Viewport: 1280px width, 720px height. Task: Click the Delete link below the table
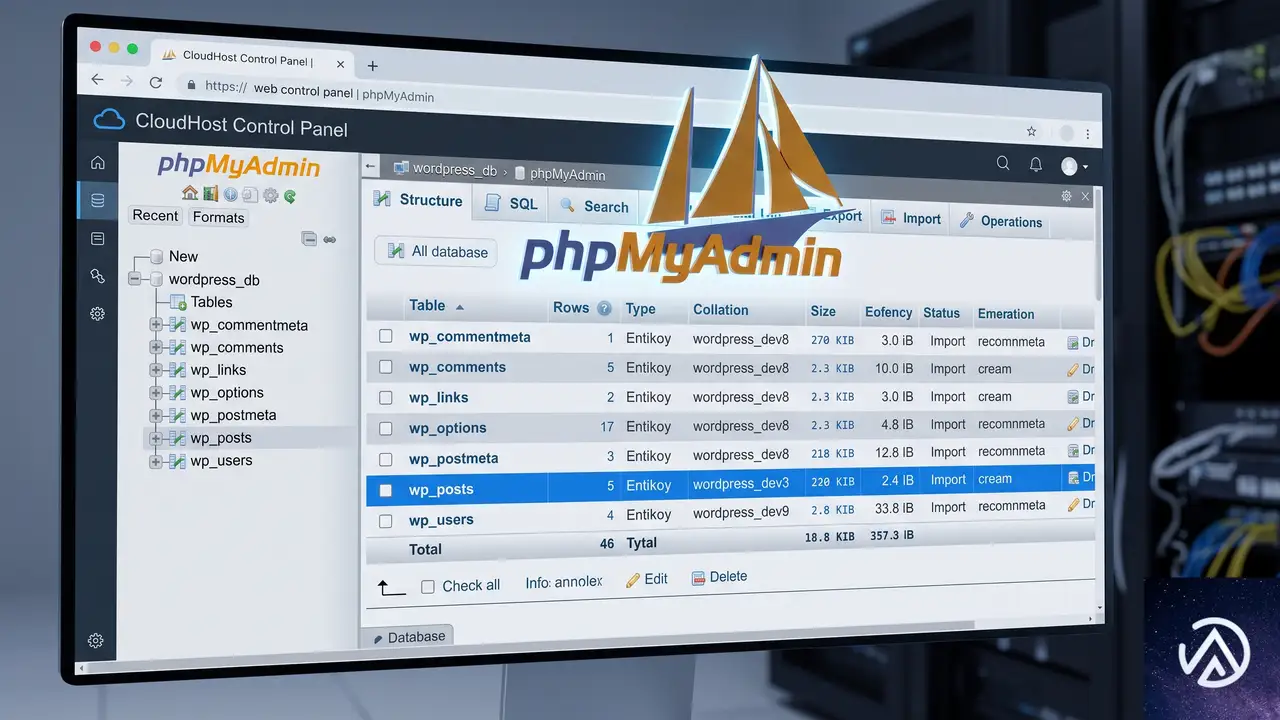pyautogui.click(x=719, y=577)
